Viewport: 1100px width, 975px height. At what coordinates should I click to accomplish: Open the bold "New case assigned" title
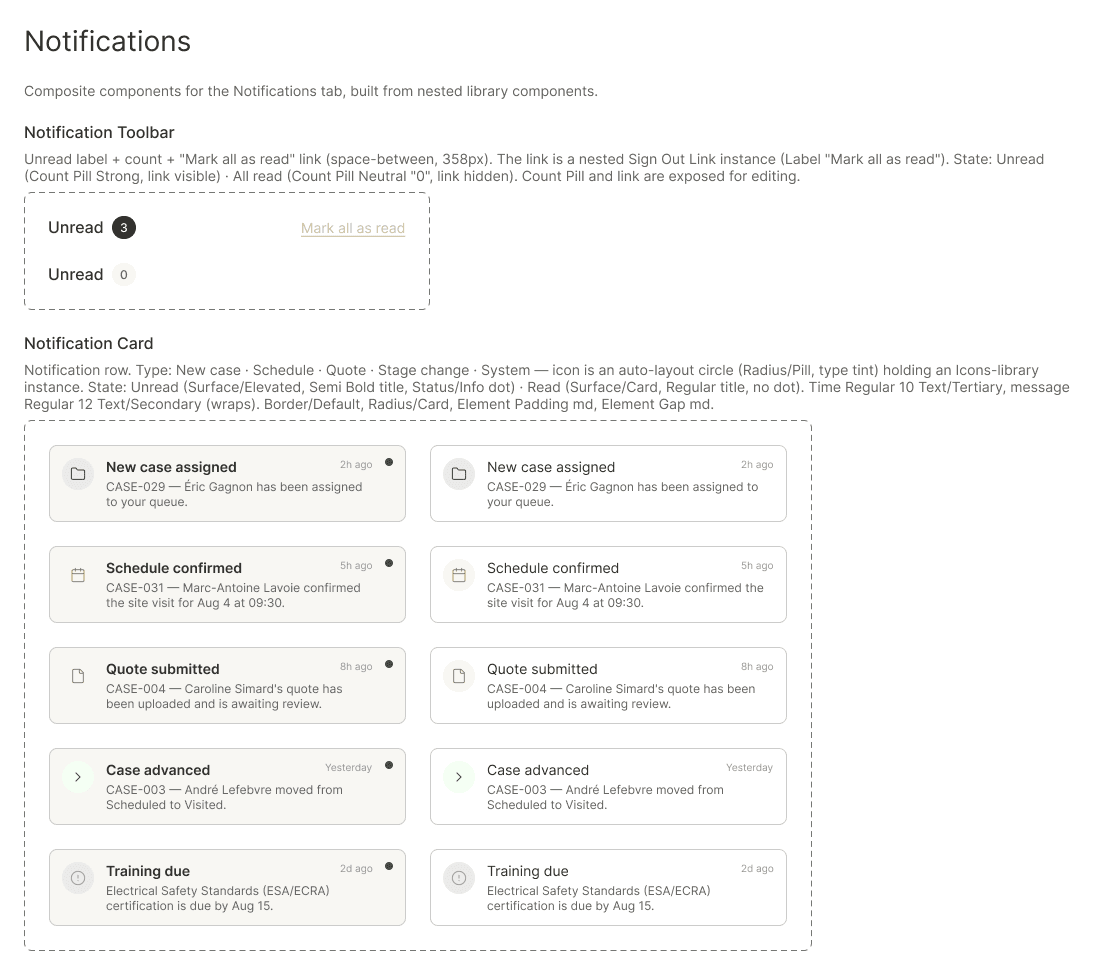point(171,467)
